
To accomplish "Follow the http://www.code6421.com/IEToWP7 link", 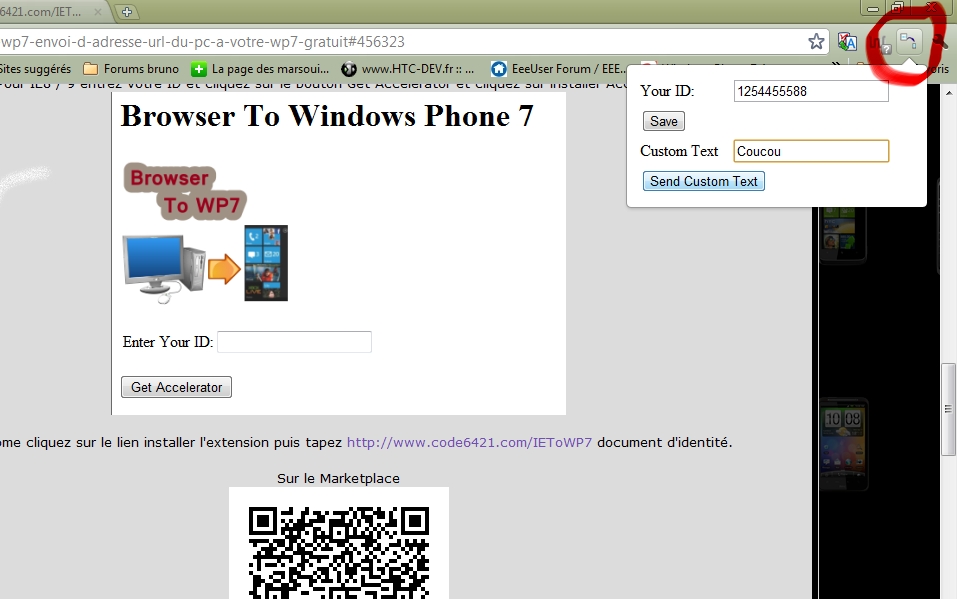I will (469, 442).
